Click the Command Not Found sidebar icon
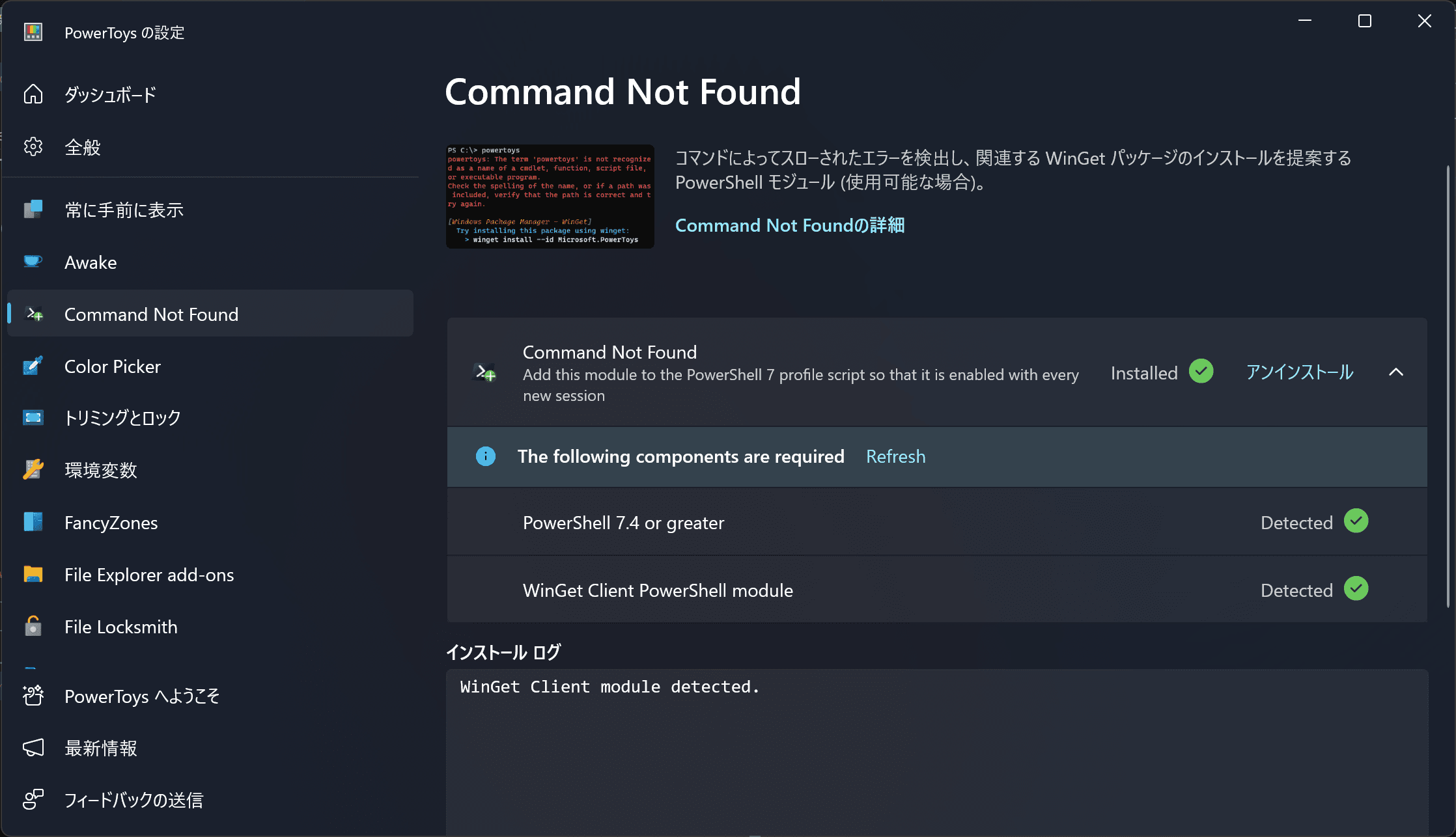 tap(34, 314)
